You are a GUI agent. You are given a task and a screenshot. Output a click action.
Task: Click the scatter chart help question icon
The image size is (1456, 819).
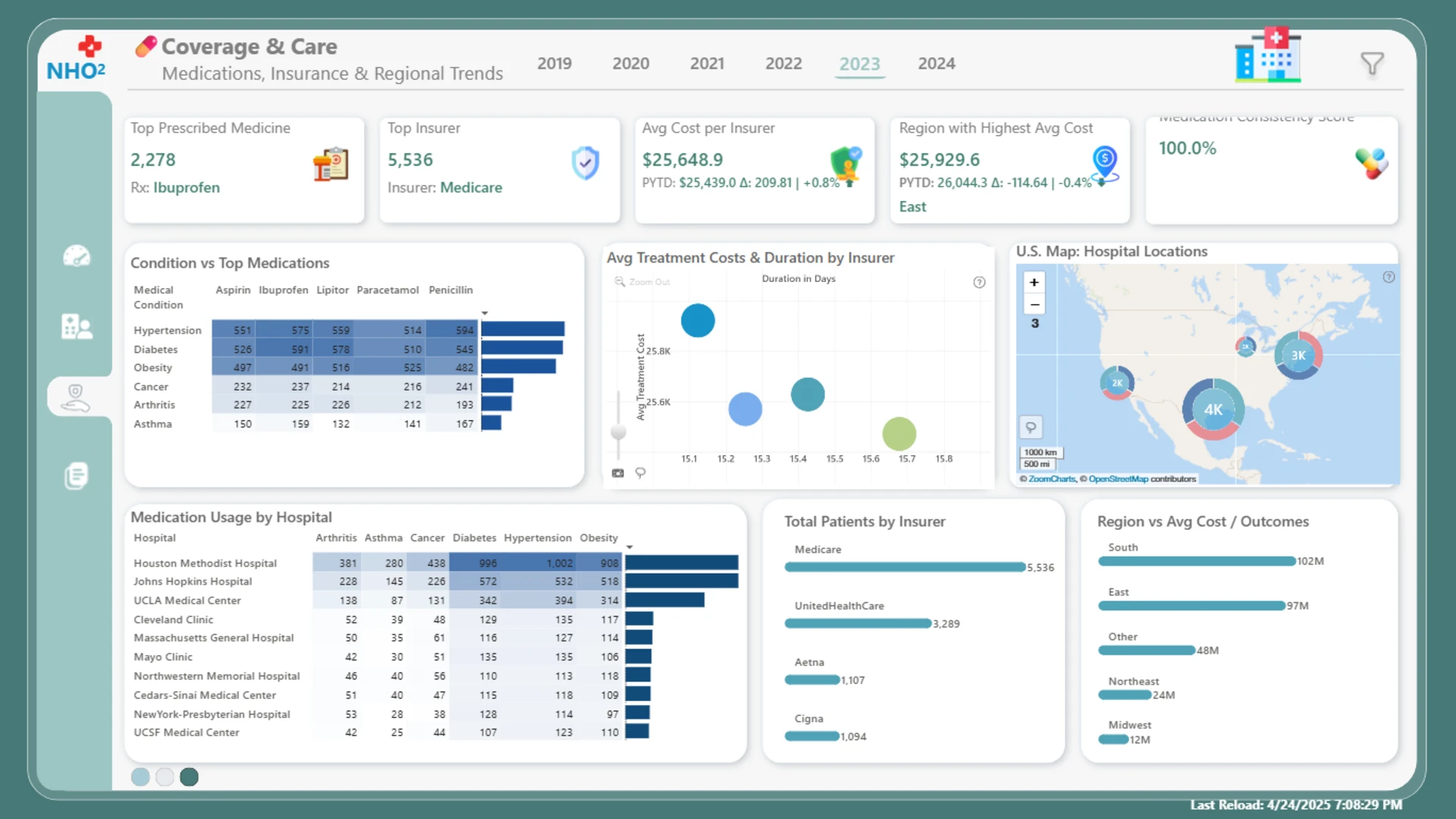979,282
